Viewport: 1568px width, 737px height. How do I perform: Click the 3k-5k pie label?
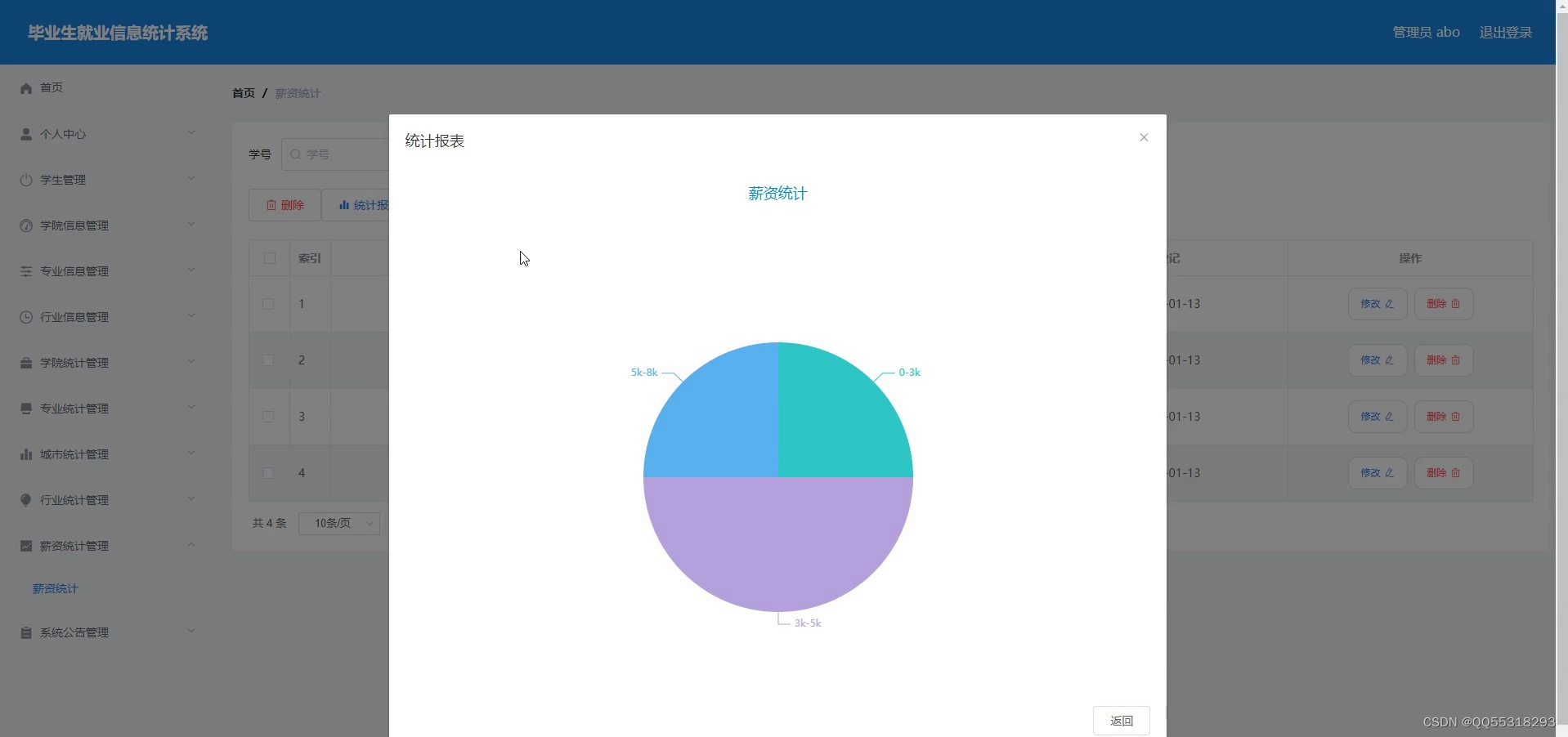coord(808,623)
